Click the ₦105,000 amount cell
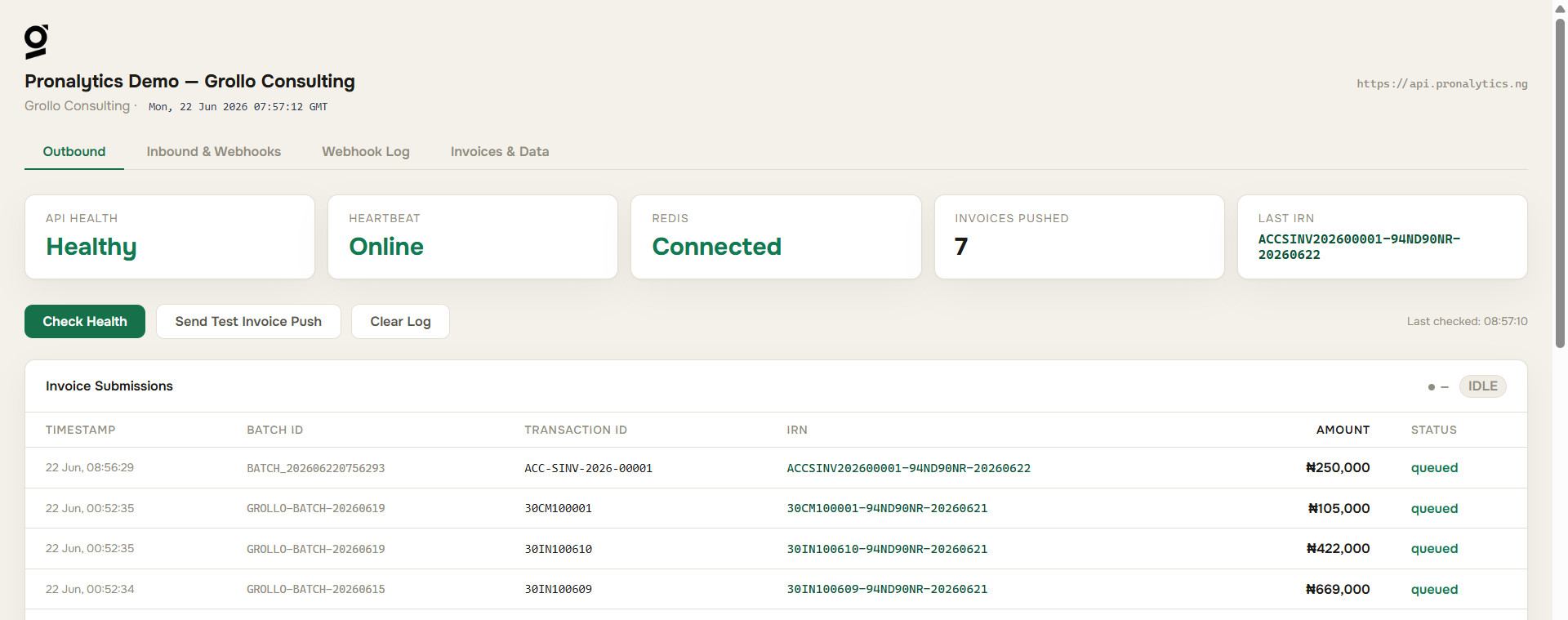Image resolution: width=1568 pixels, height=620 pixels. (x=1339, y=508)
